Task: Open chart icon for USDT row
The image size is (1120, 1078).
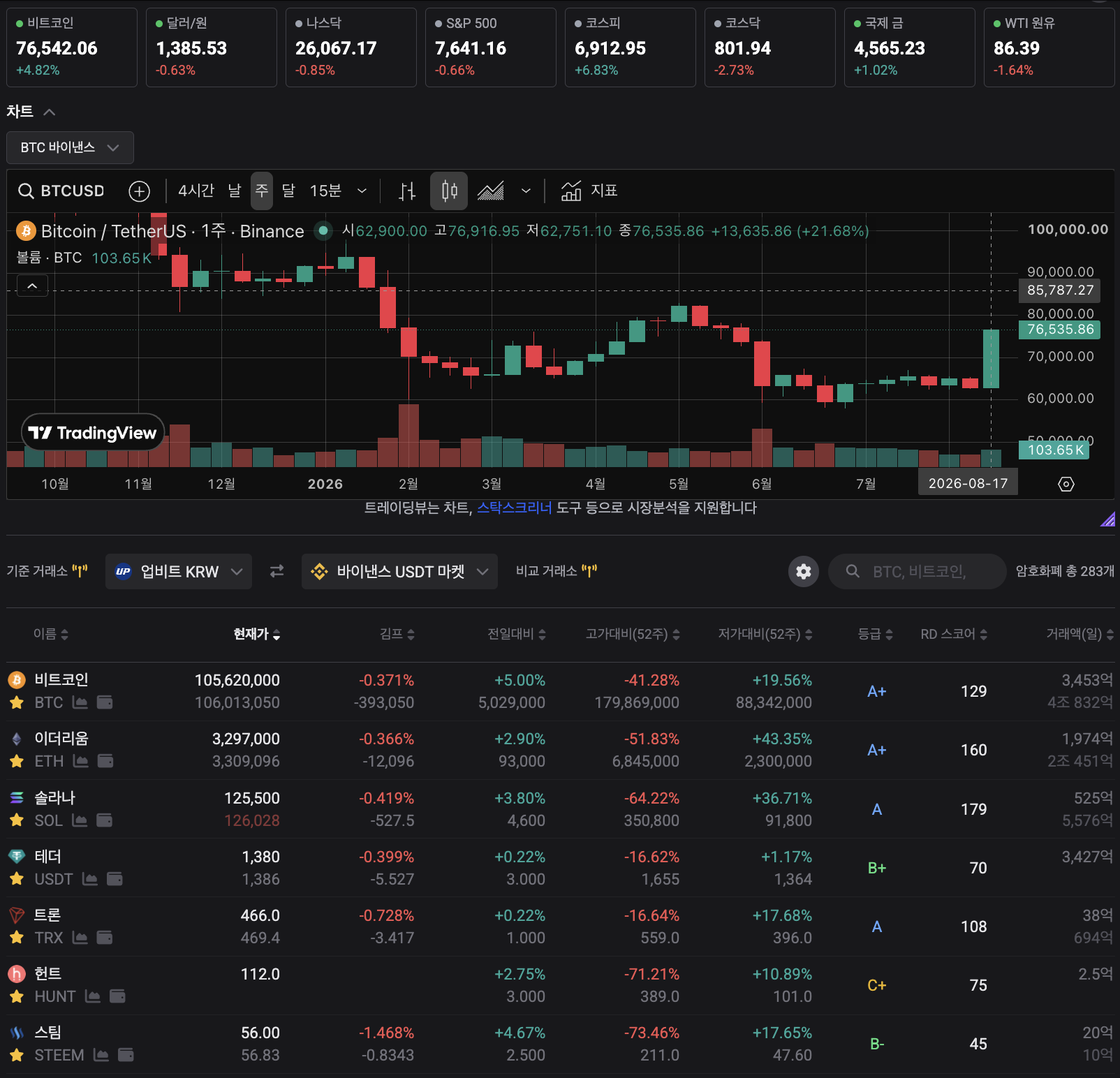Action: [x=90, y=878]
